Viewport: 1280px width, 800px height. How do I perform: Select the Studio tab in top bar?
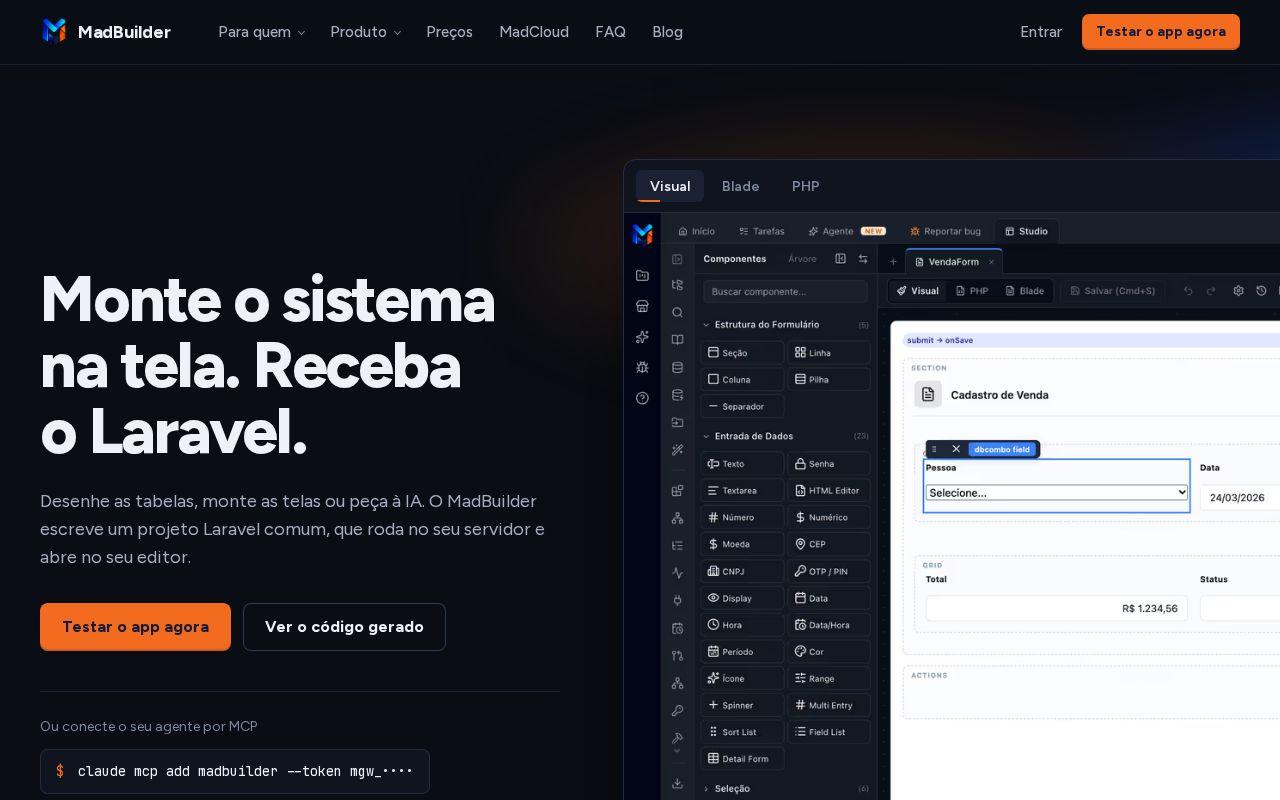click(x=1027, y=231)
